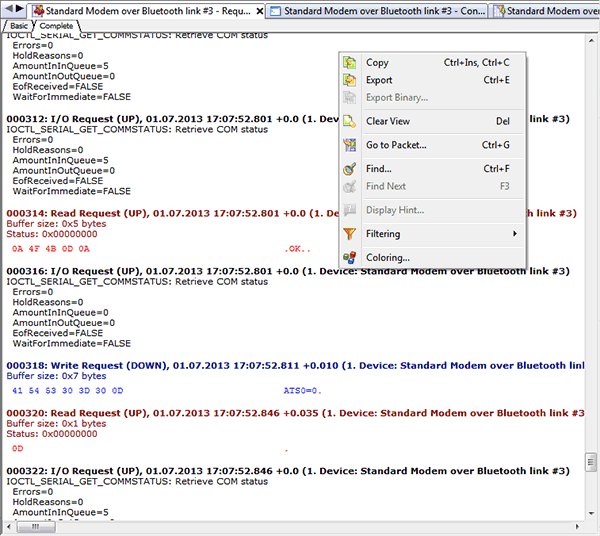Click Buffer size: 0x7 bytes line
The image size is (600, 536).
tap(56, 376)
